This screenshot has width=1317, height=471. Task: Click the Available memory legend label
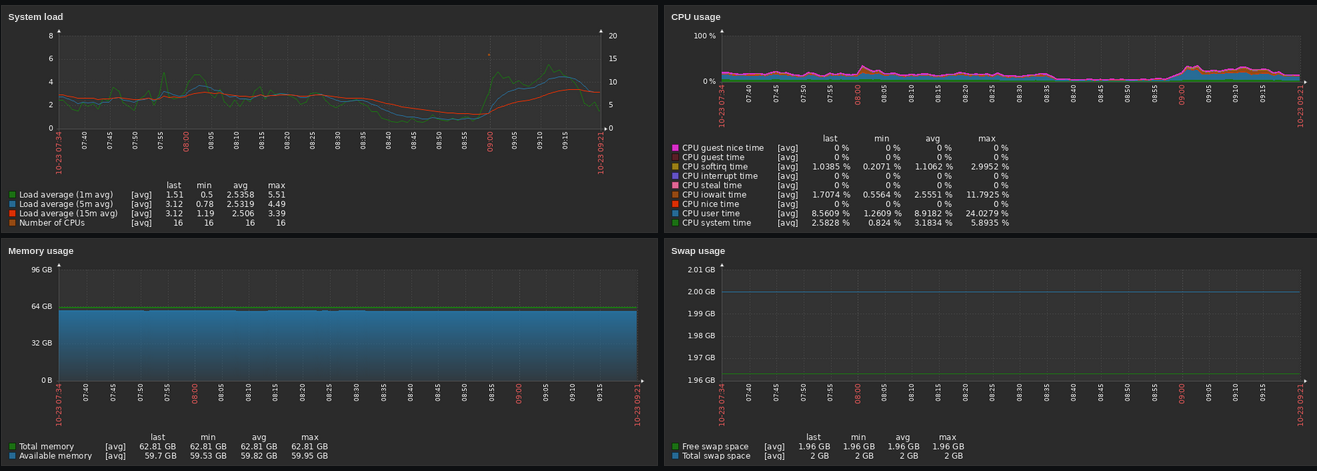[x=55, y=456]
